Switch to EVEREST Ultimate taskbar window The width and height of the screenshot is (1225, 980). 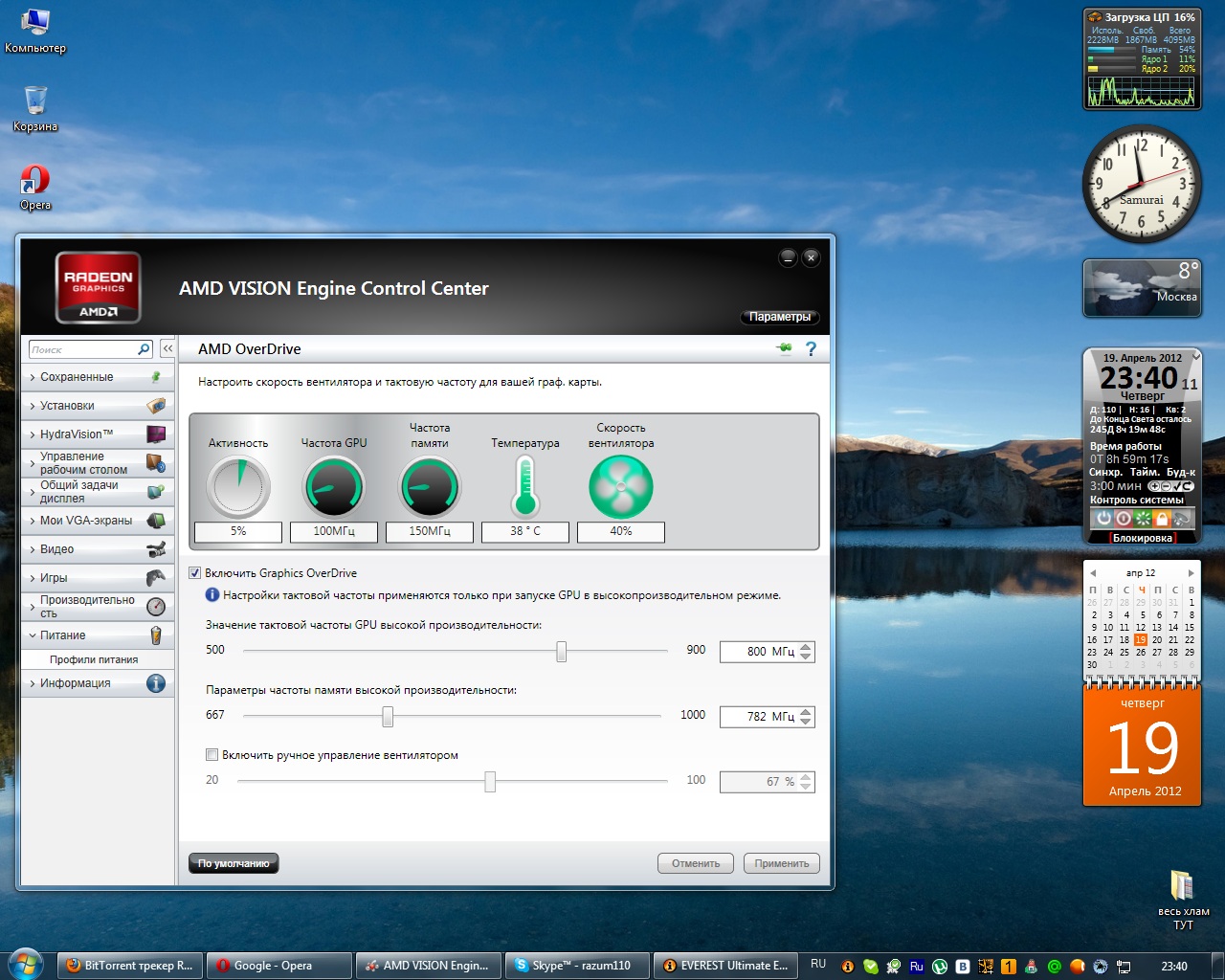coord(726,966)
